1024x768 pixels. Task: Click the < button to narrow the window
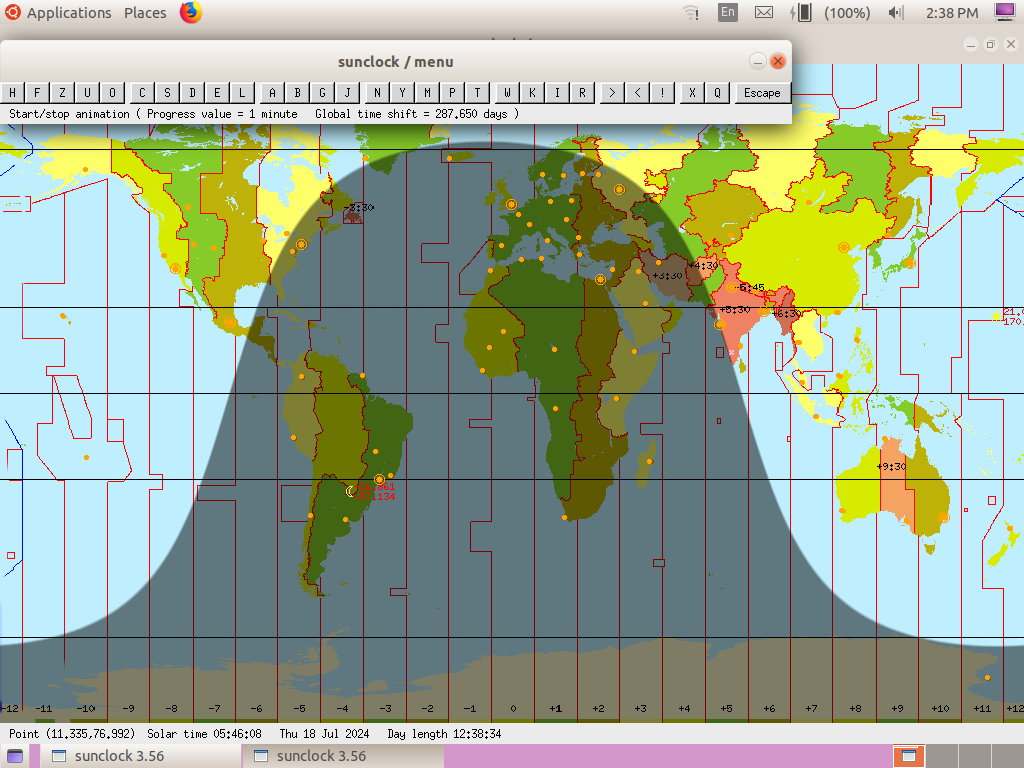(x=637, y=93)
